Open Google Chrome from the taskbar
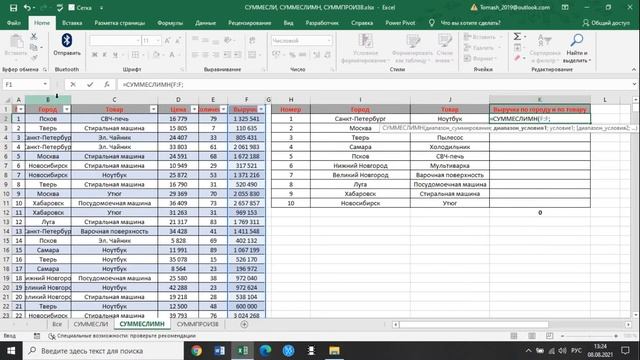640x360 pixels. 196,351
